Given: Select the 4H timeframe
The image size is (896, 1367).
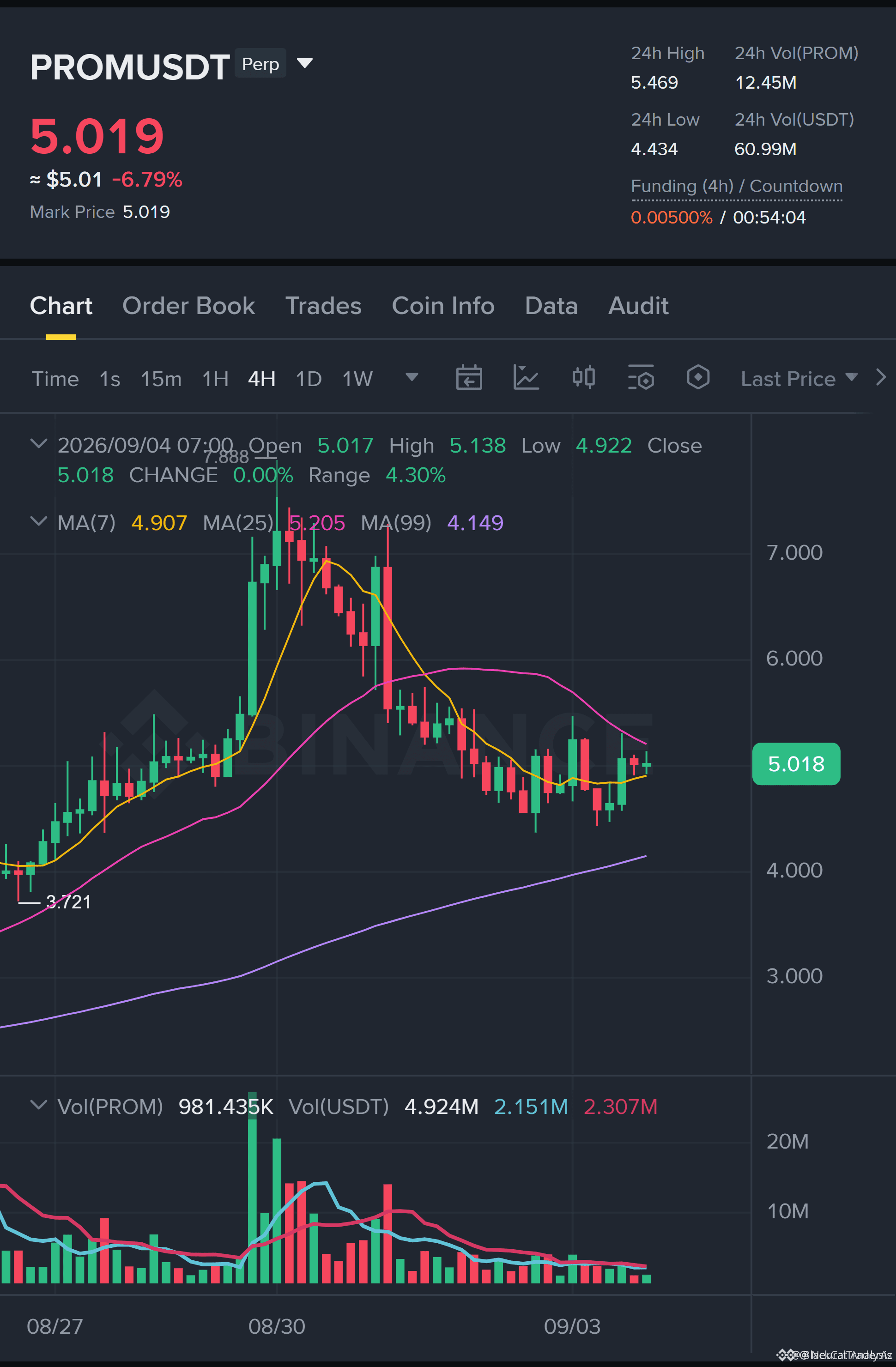Looking at the screenshot, I should click(261, 379).
